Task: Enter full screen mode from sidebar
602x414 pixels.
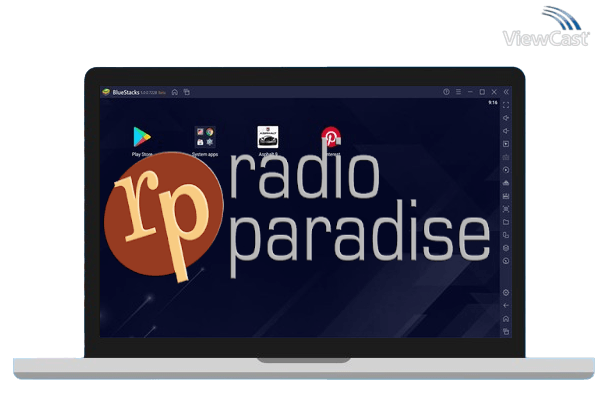Action: [506, 105]
